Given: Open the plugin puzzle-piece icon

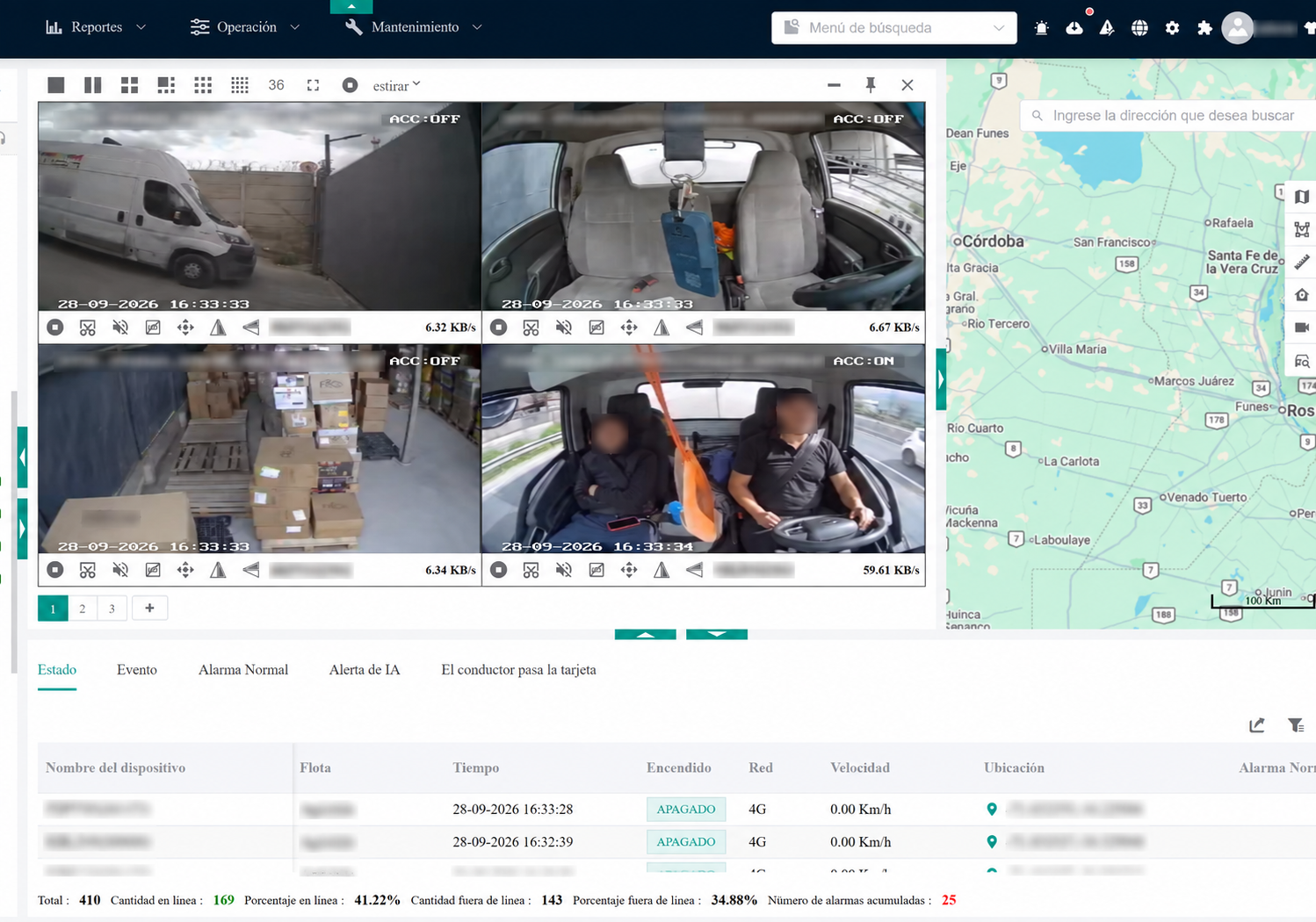Looking at the screenshot, I should point(1204,28).
